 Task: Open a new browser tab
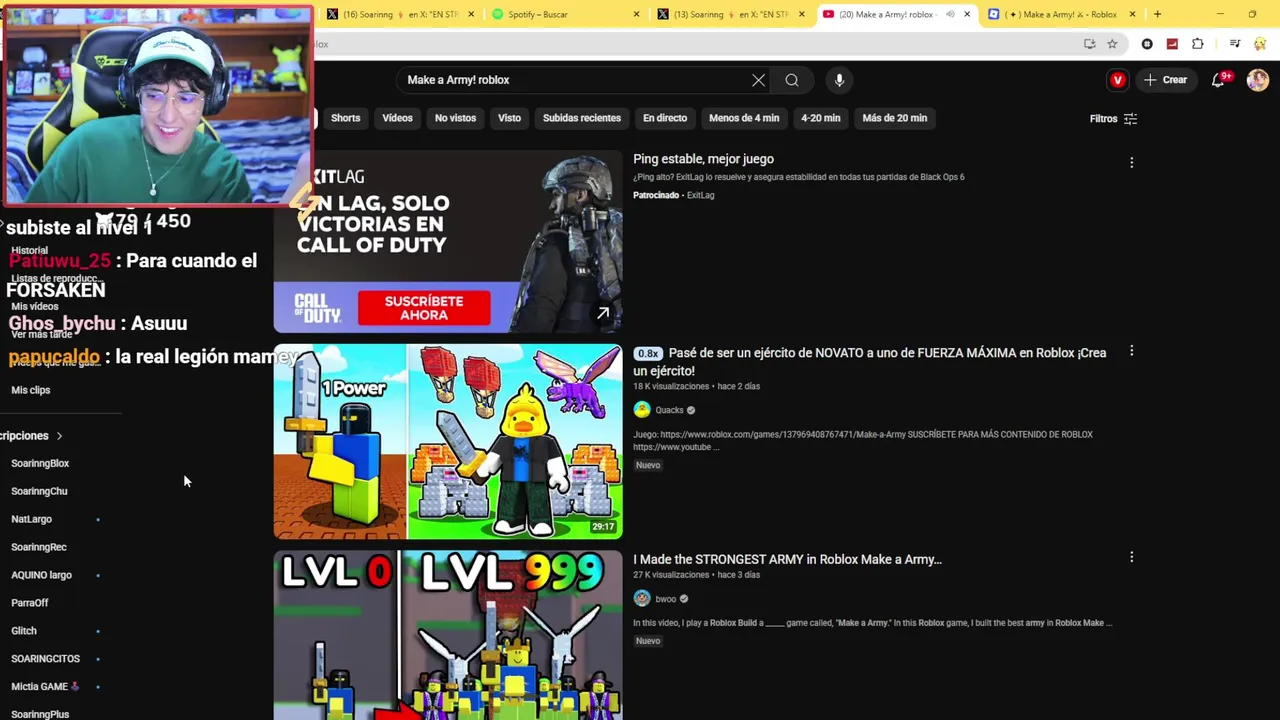1157,14
